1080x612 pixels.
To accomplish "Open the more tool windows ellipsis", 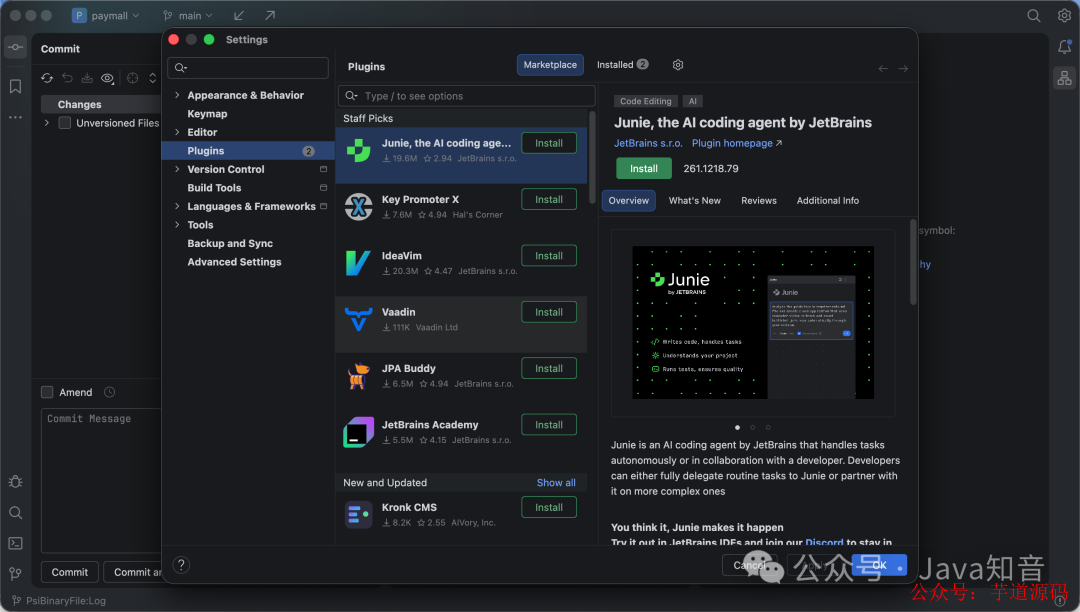I will 15,118.
